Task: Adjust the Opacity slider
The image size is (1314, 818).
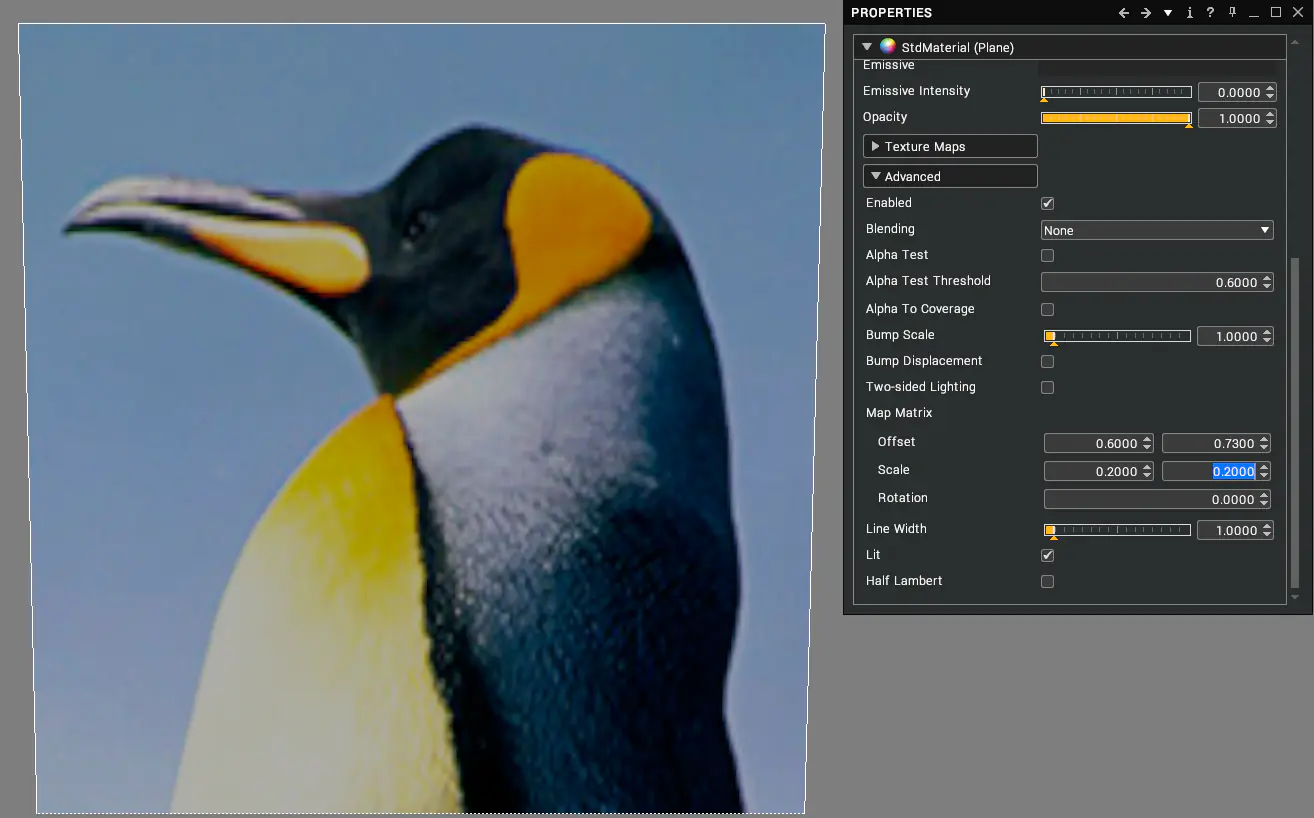Action: (1116, 119)
